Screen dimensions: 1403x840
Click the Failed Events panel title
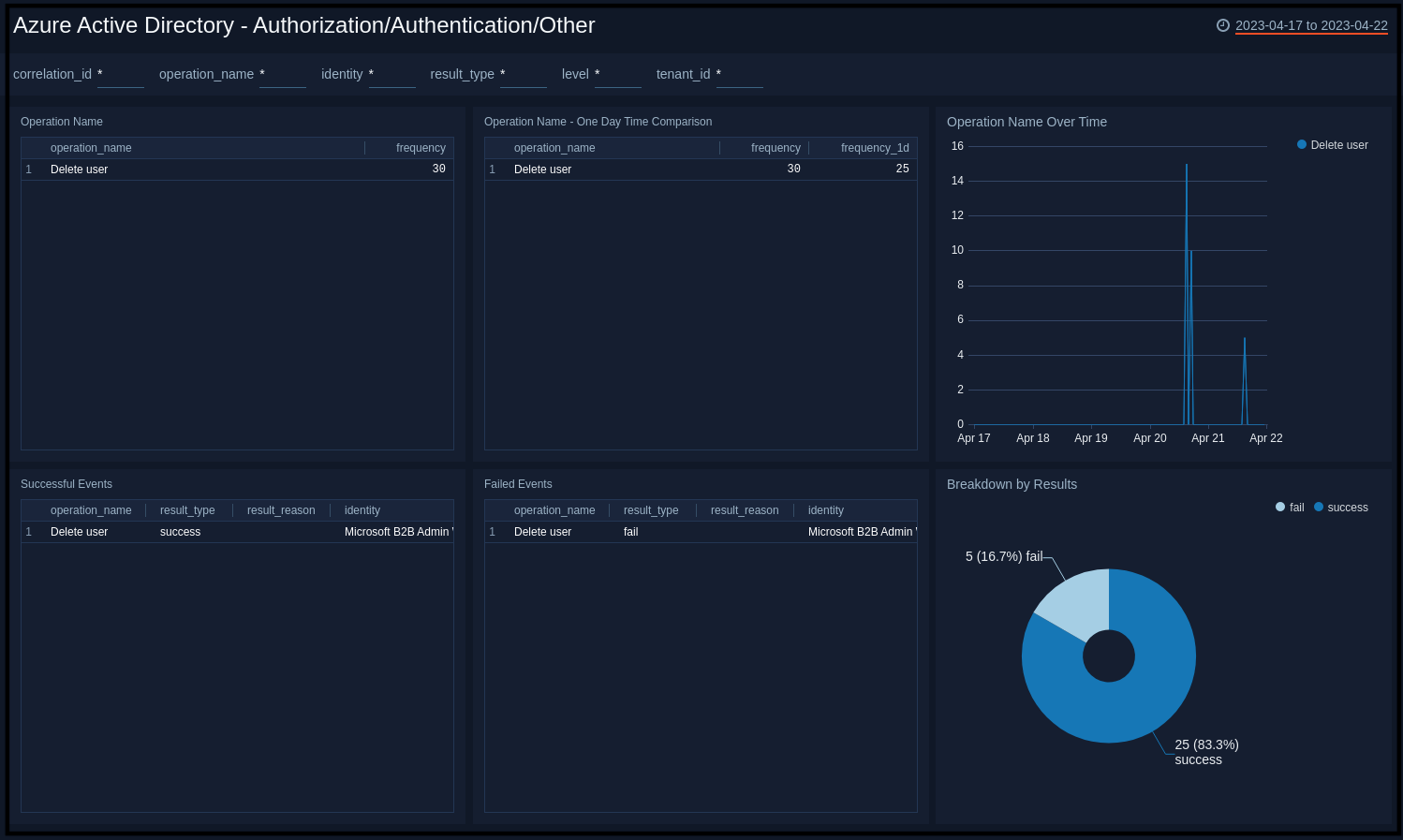click(x=518, y=484)
